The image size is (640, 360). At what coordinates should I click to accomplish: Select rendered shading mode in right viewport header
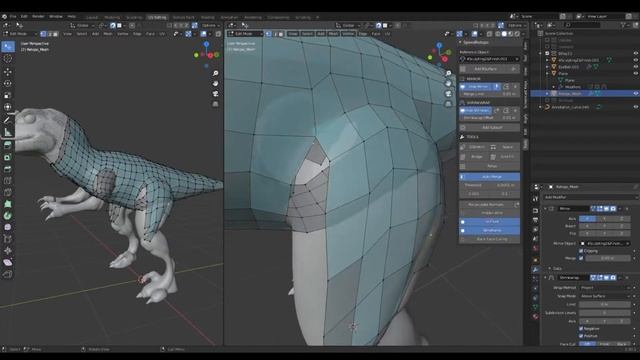pos(517,34)
